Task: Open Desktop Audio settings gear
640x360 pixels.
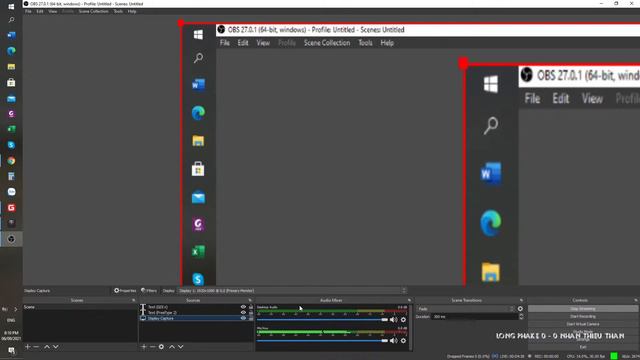Action: (403, 320)
